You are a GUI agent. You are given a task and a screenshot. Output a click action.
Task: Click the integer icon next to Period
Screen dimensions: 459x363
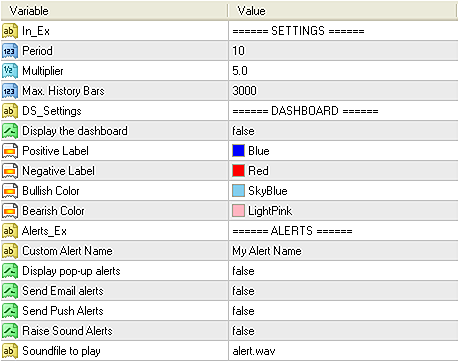[10, 51]
